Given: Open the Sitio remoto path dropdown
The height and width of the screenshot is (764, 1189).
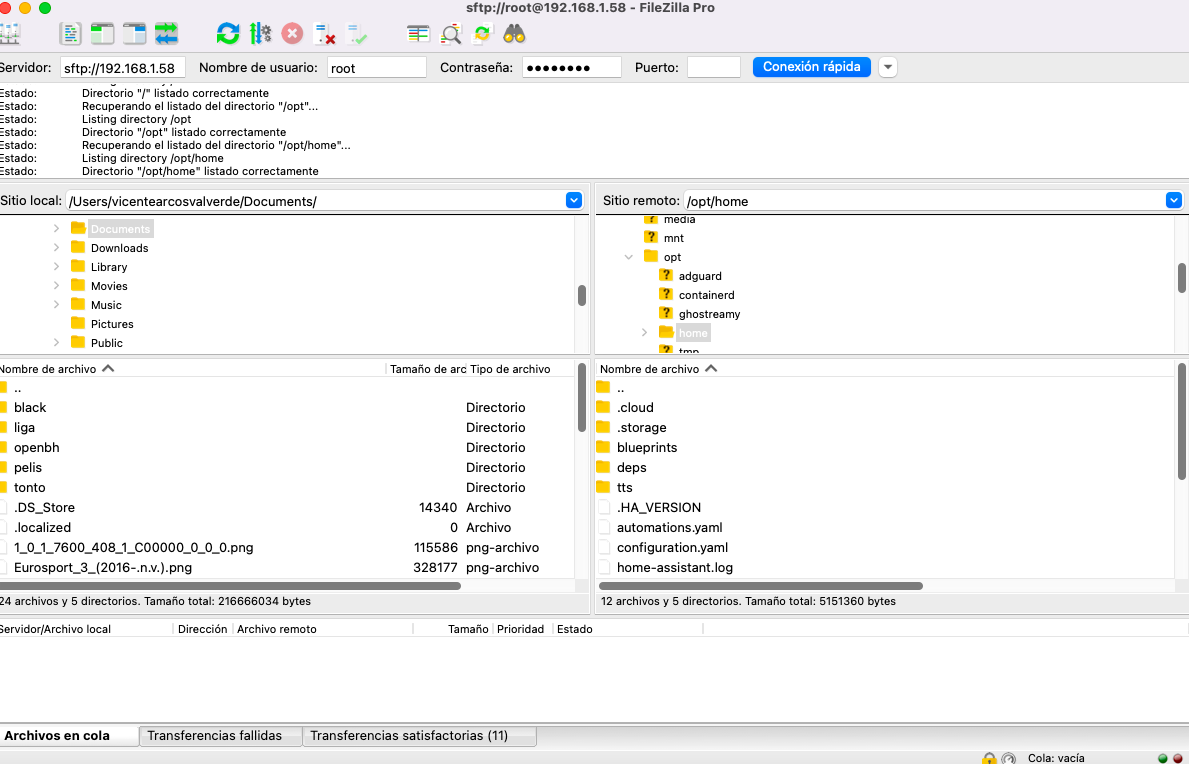Looking at the screenshot, I should click(x=1173, y=200).
